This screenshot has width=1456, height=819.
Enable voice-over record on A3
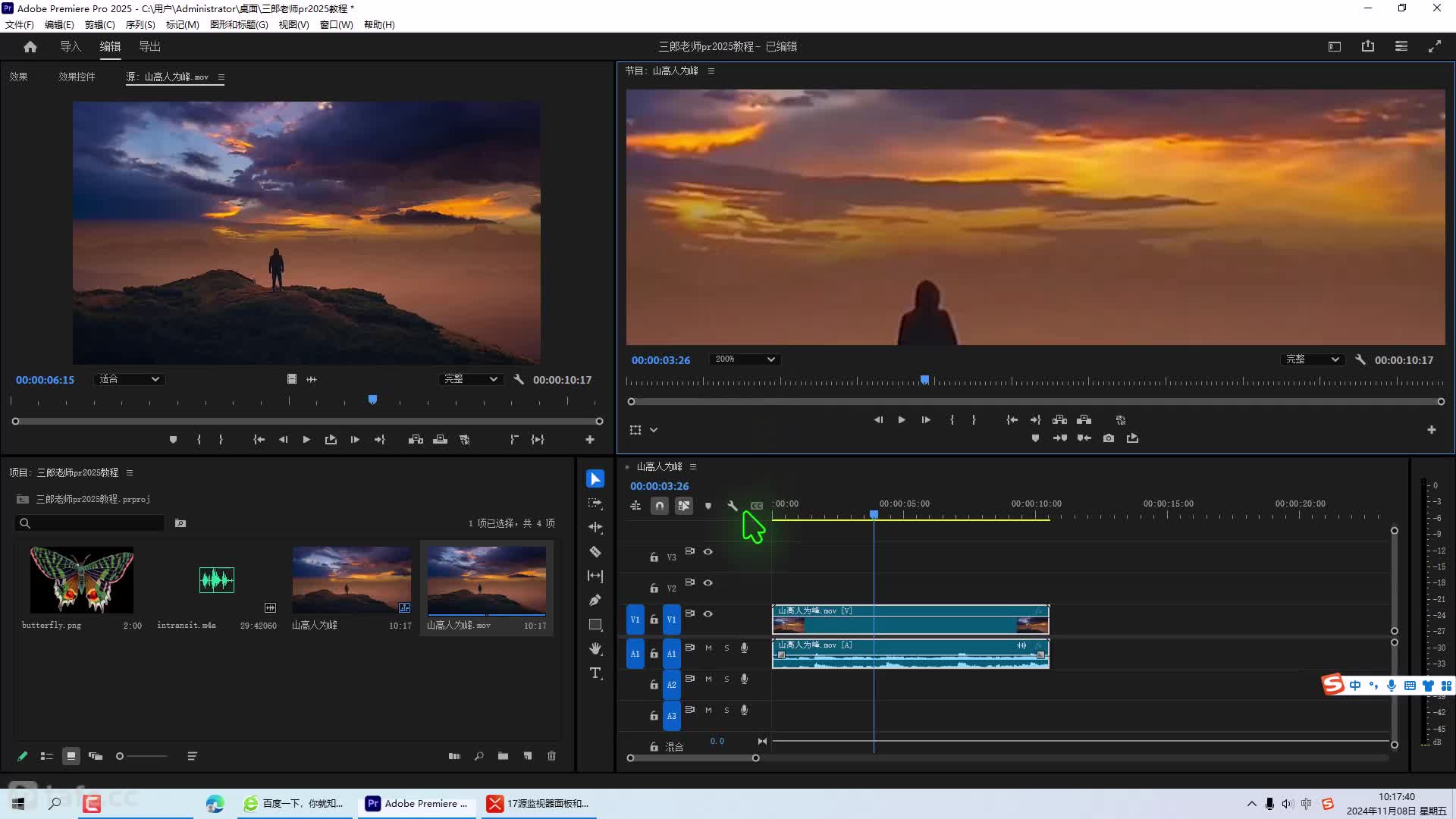click(x=745, y=711)
